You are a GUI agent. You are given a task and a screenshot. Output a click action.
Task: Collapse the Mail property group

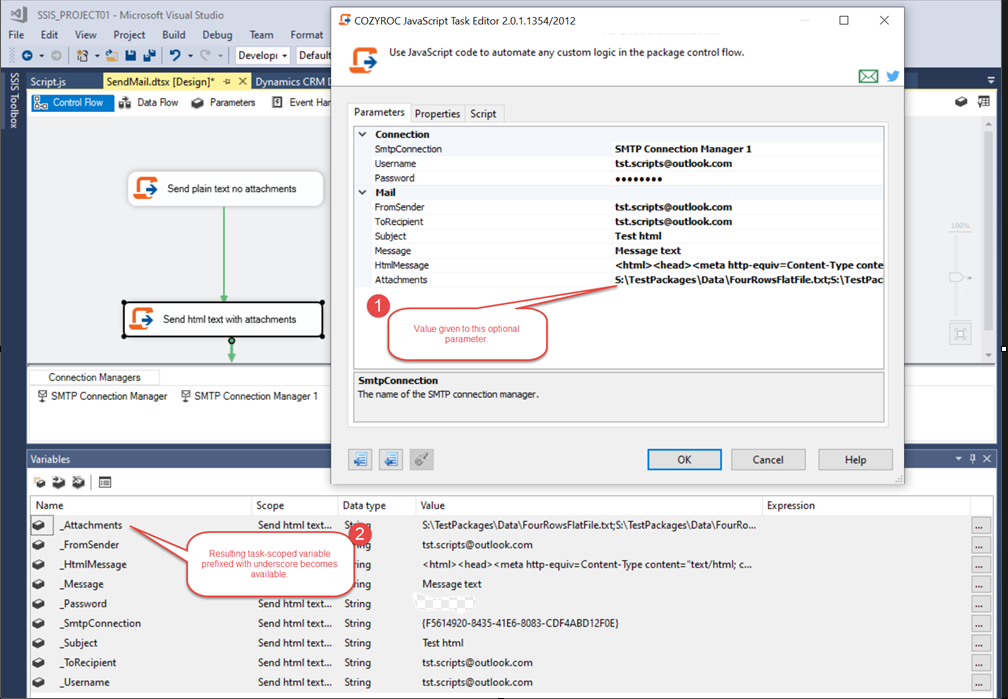pyautogui.click(x=363, y=192)
